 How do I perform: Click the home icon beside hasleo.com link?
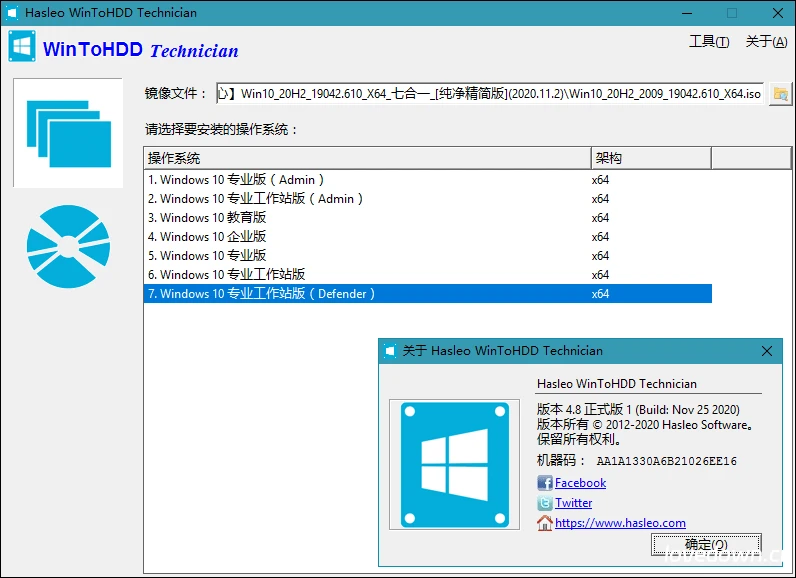tap(545, 523)
